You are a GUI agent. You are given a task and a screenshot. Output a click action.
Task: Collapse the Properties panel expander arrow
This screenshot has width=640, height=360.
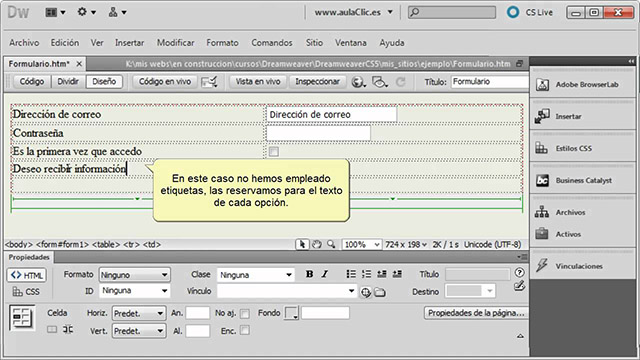tap(520, 336)
